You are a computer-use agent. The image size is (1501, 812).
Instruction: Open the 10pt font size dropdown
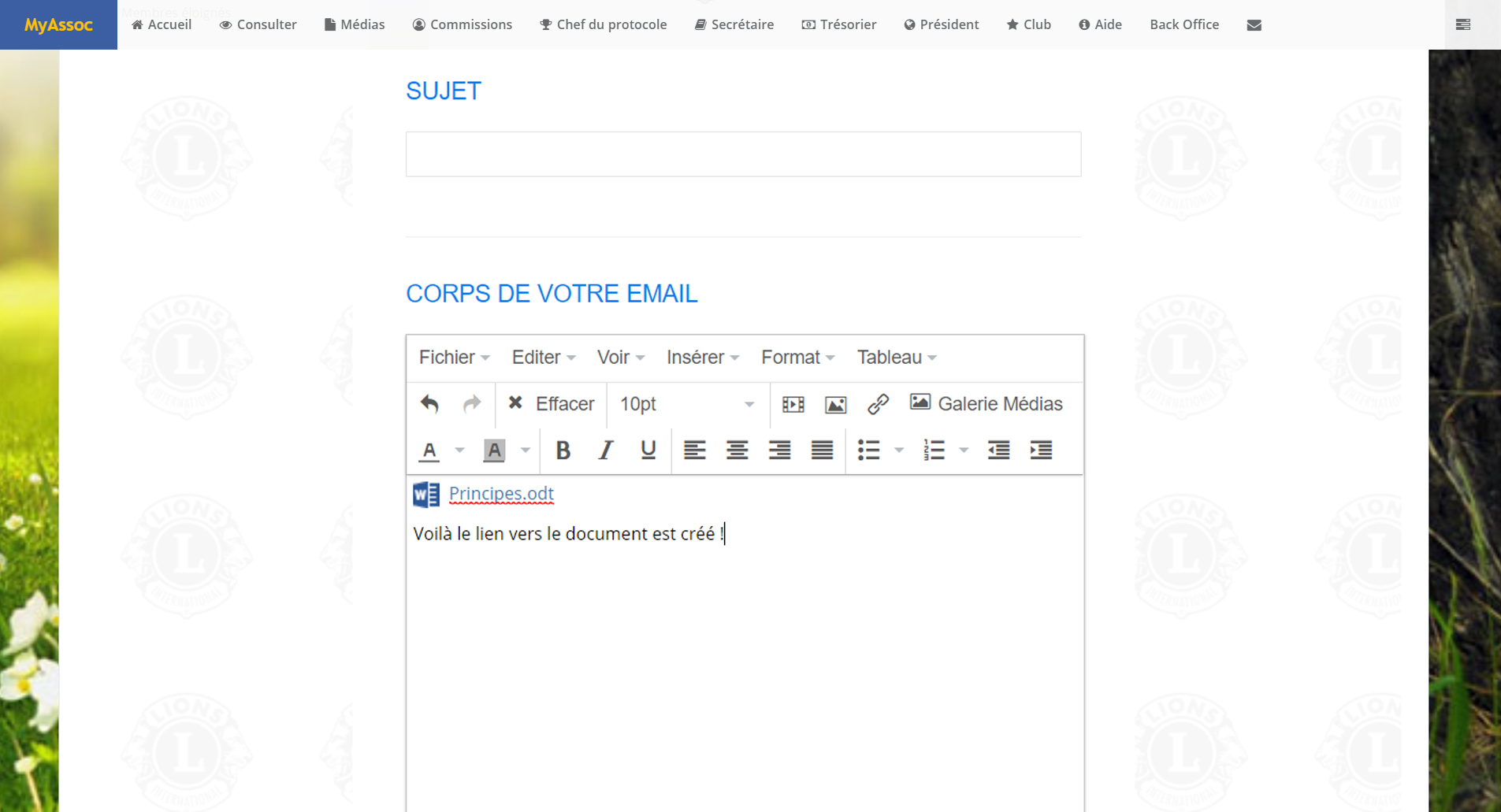686,404
